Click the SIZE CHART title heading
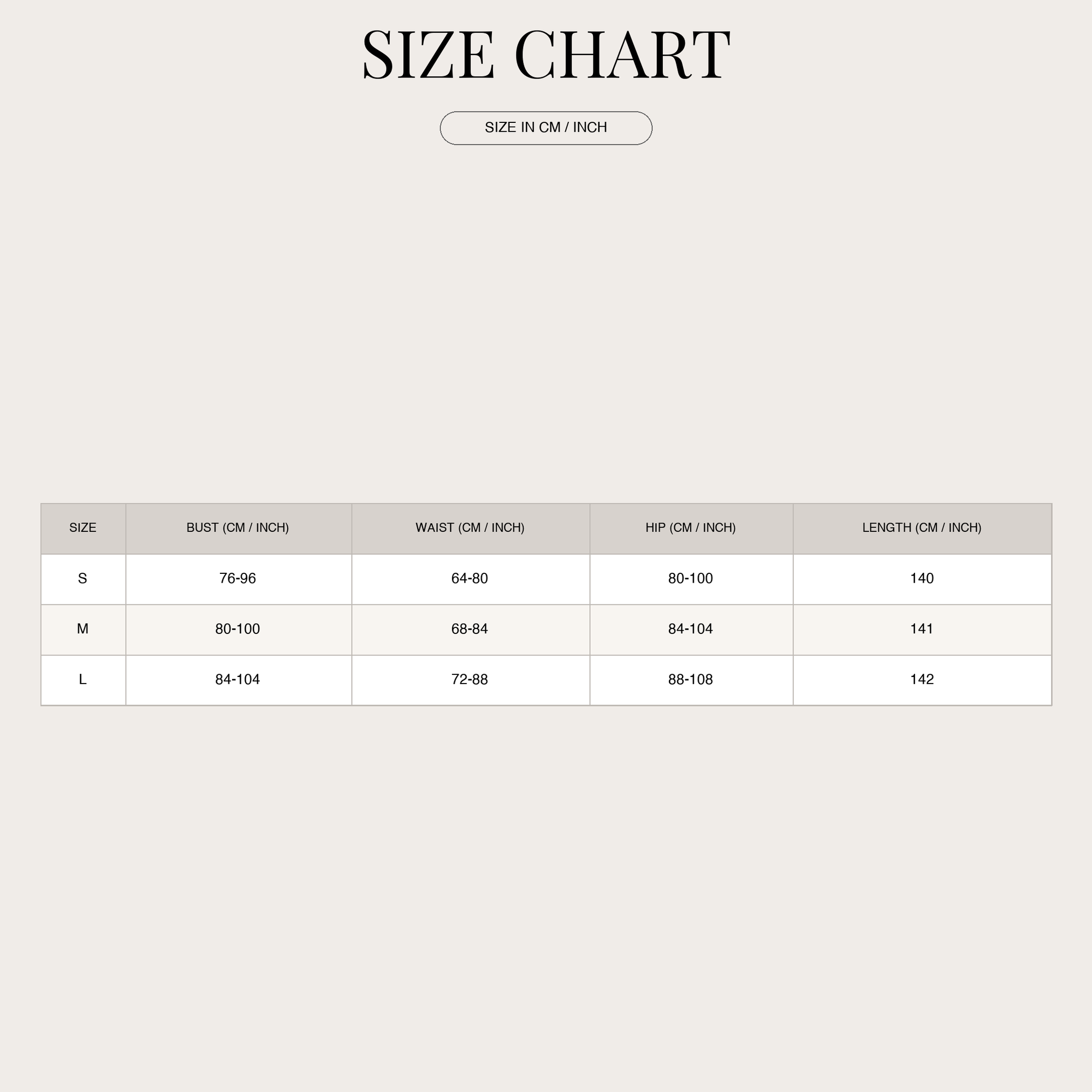 [546, 55]
